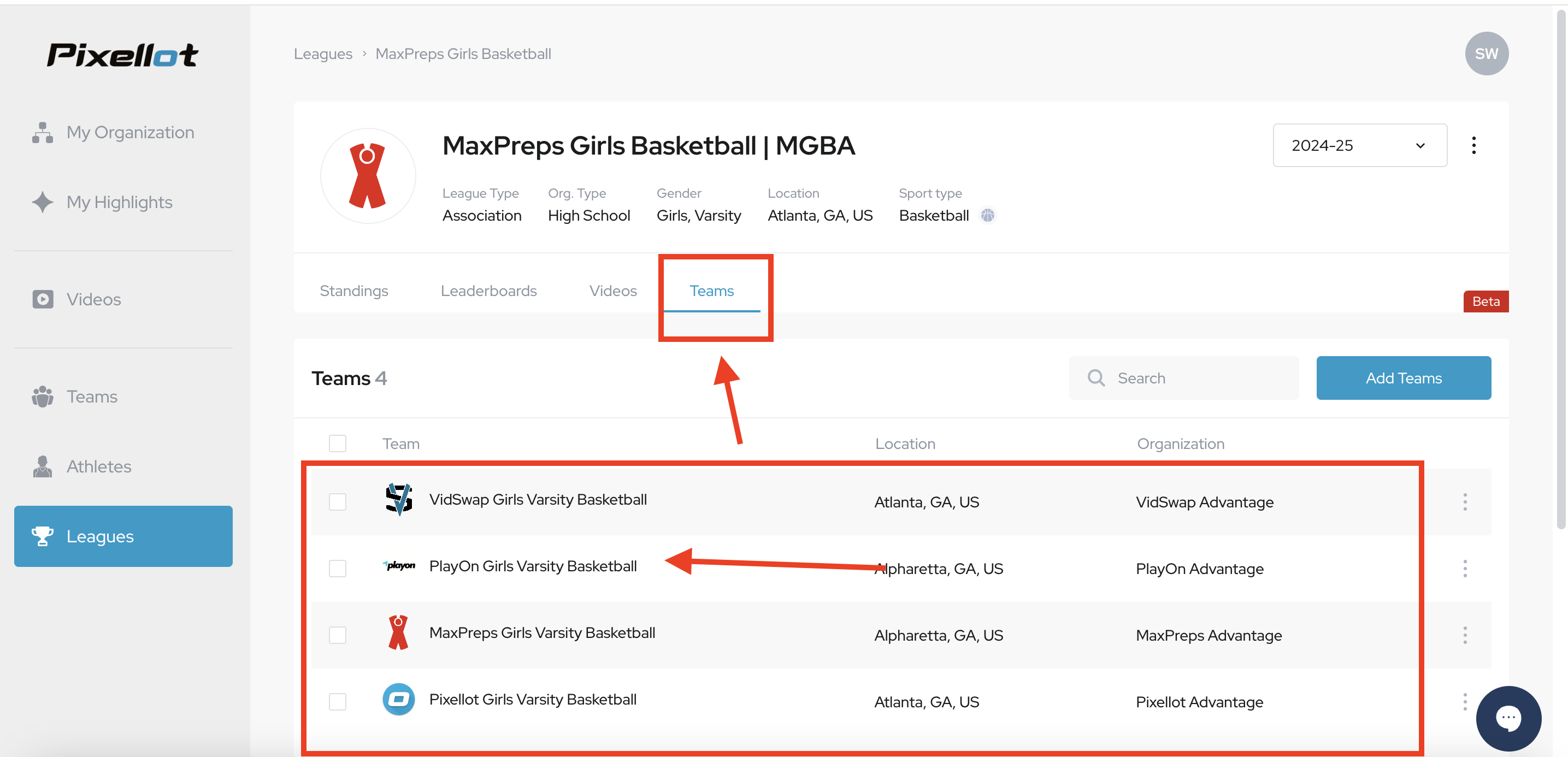Toggle the select-all teams checkbox
Viewport: 1568px width, 757px height.
click(x=337, y=443)
